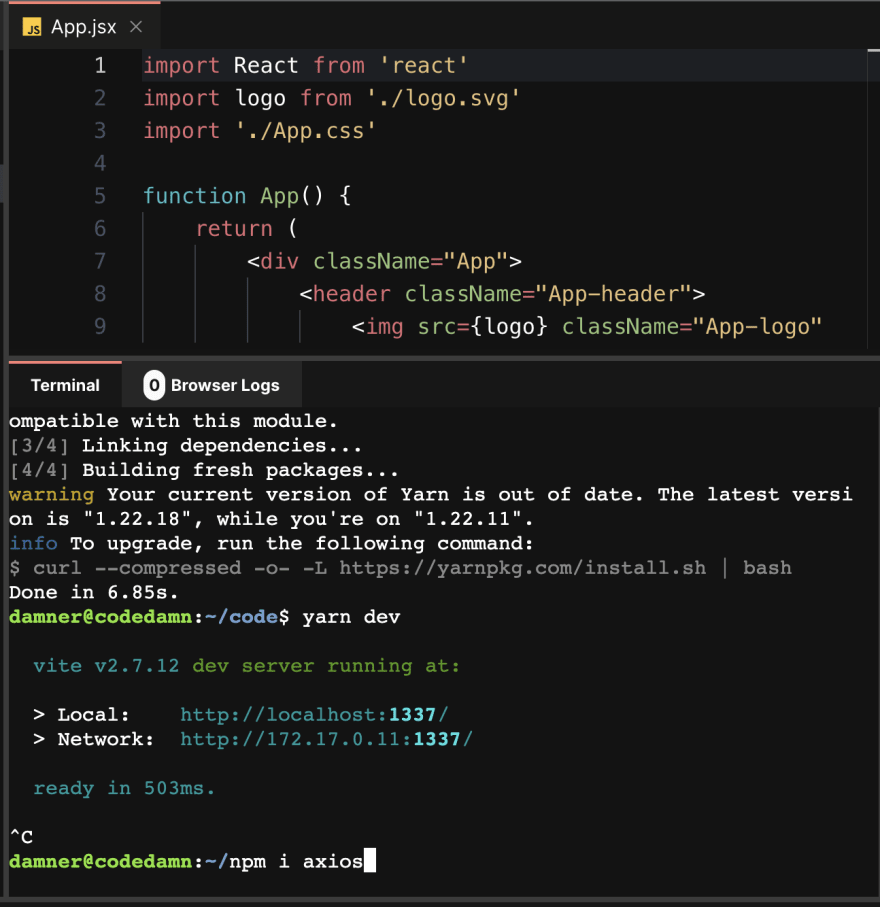Click the yellow 'warning' label in terminal

click(51, 495)
